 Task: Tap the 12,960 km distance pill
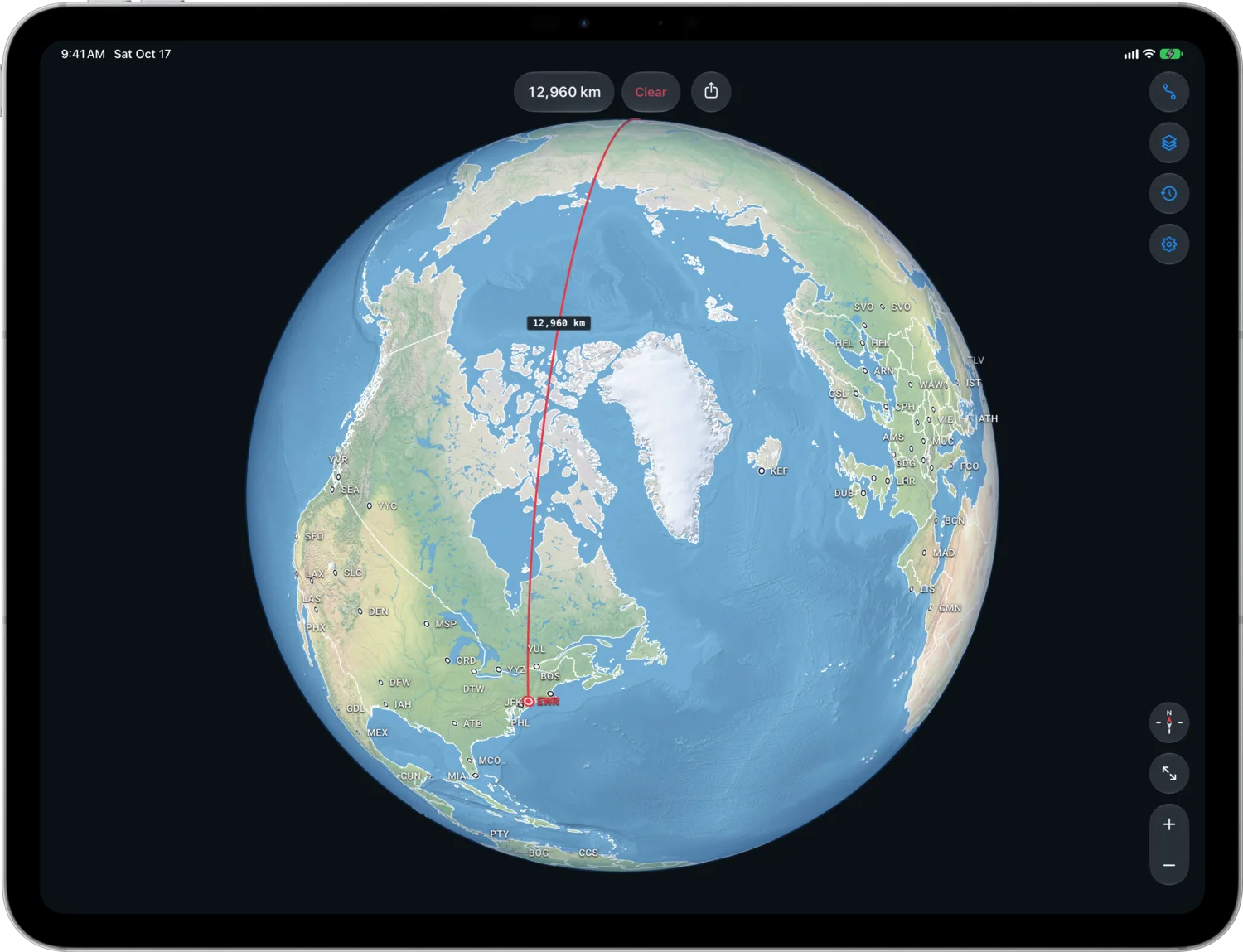[x=564, y=92]
